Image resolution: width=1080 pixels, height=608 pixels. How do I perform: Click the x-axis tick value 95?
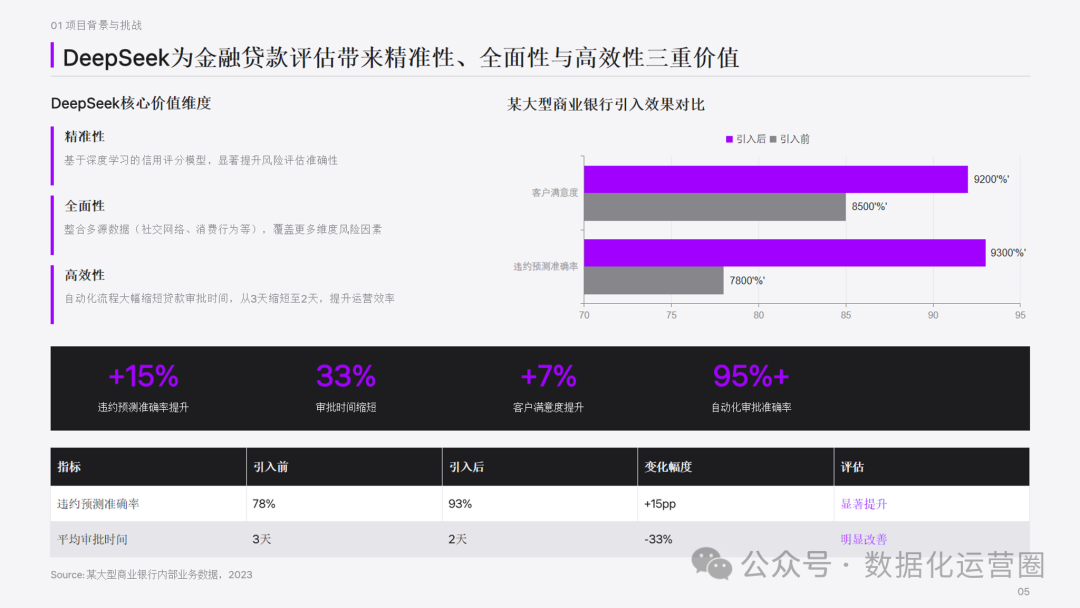[1020, 315]
